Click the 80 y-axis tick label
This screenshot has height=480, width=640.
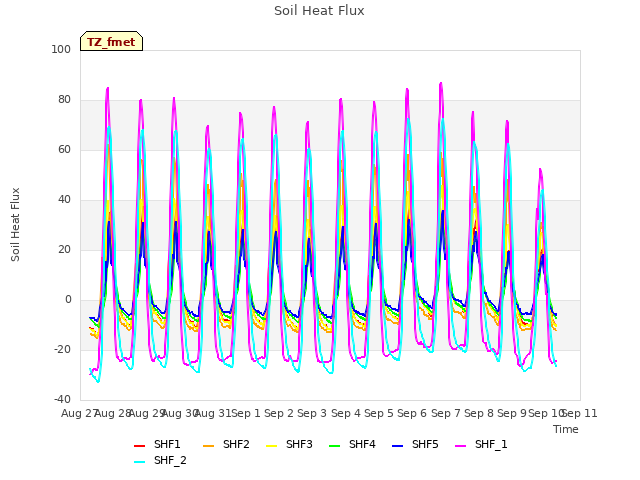point(64,100)
